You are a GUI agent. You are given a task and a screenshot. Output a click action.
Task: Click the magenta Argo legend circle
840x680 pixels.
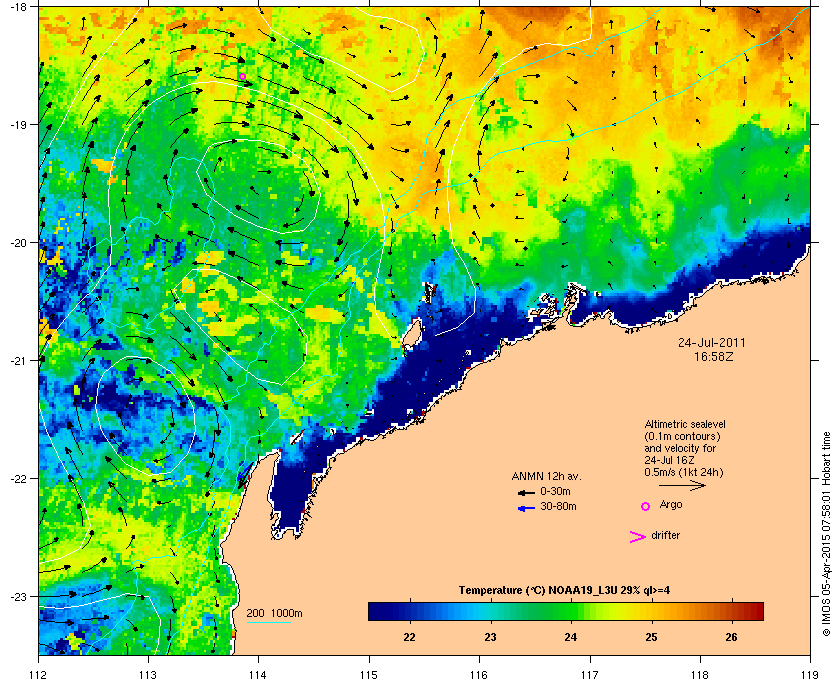click(x=646, y=506)
